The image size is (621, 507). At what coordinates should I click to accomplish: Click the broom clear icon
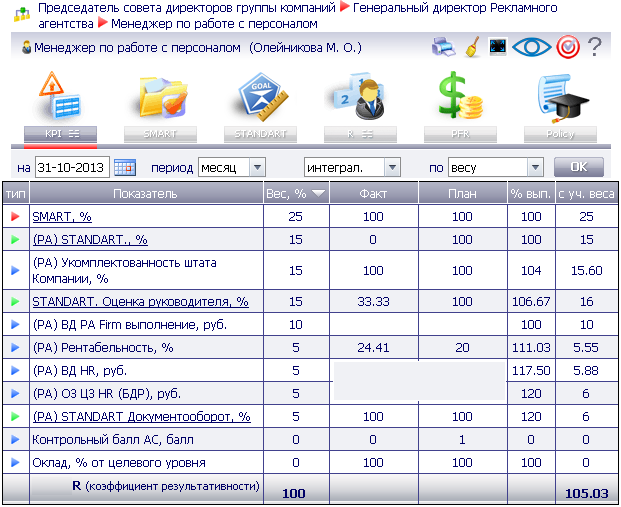click(472, 47)
